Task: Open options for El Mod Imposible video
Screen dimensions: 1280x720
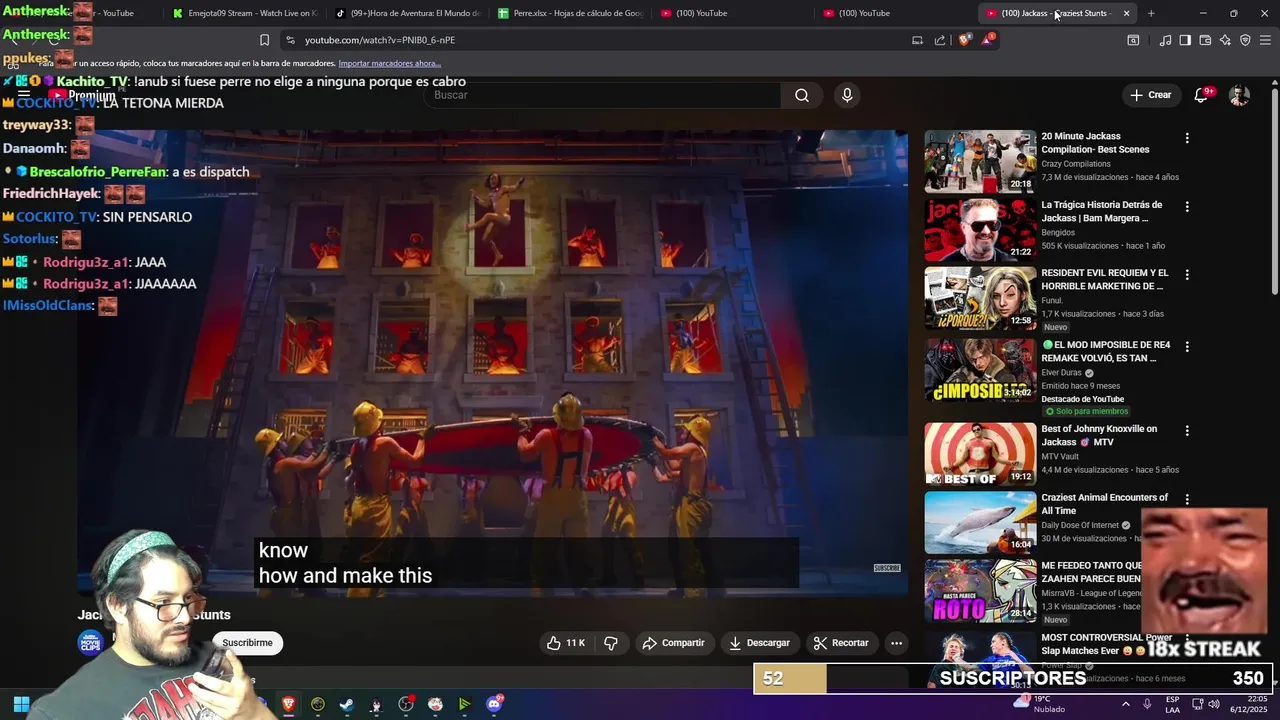Action: click(x=1187, y=346)
